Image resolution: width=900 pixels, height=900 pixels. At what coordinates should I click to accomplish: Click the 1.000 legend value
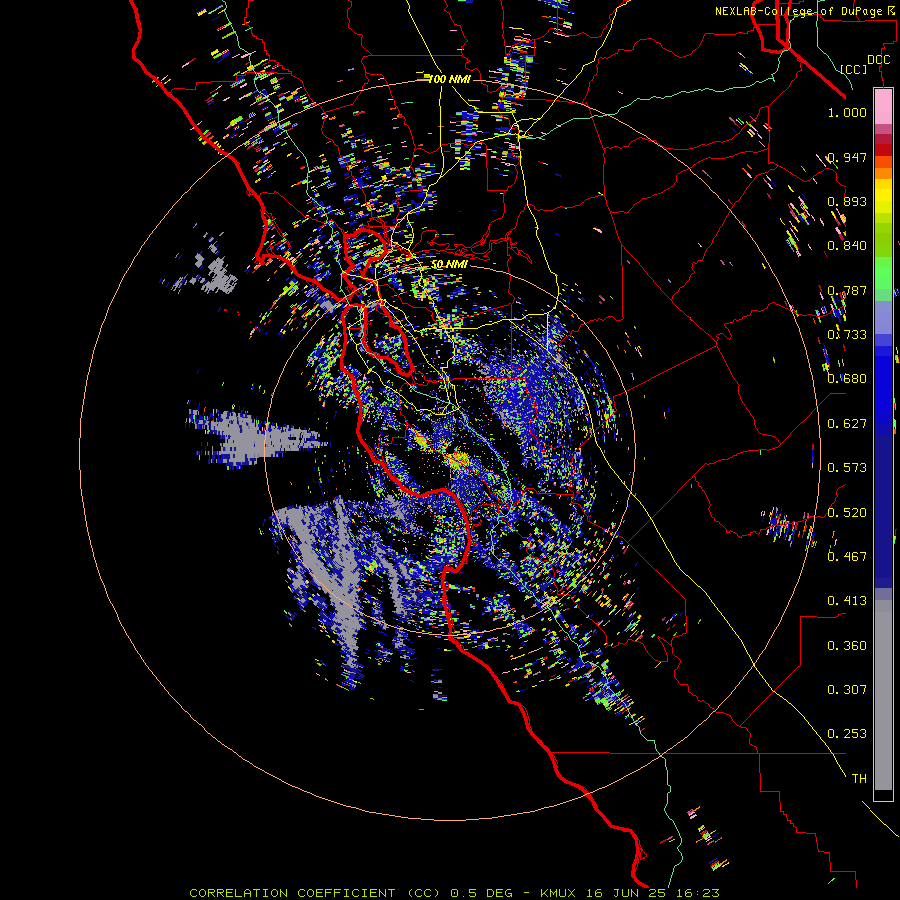click(847, 112)
